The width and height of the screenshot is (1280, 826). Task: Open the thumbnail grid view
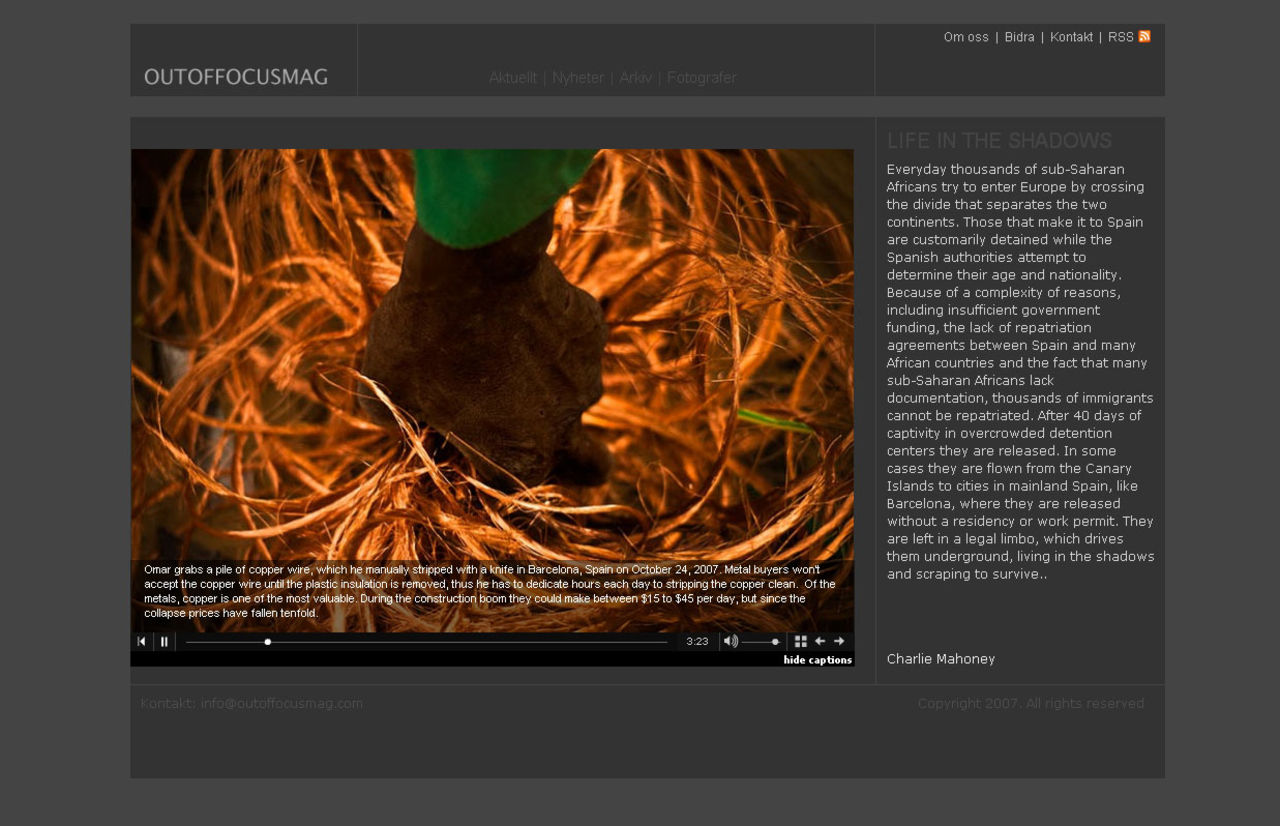tap(801, 641)
